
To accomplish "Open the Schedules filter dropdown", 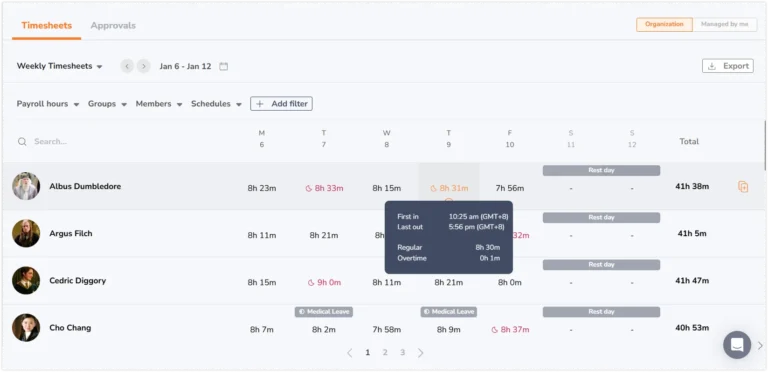I will click(x=216, y=104).
